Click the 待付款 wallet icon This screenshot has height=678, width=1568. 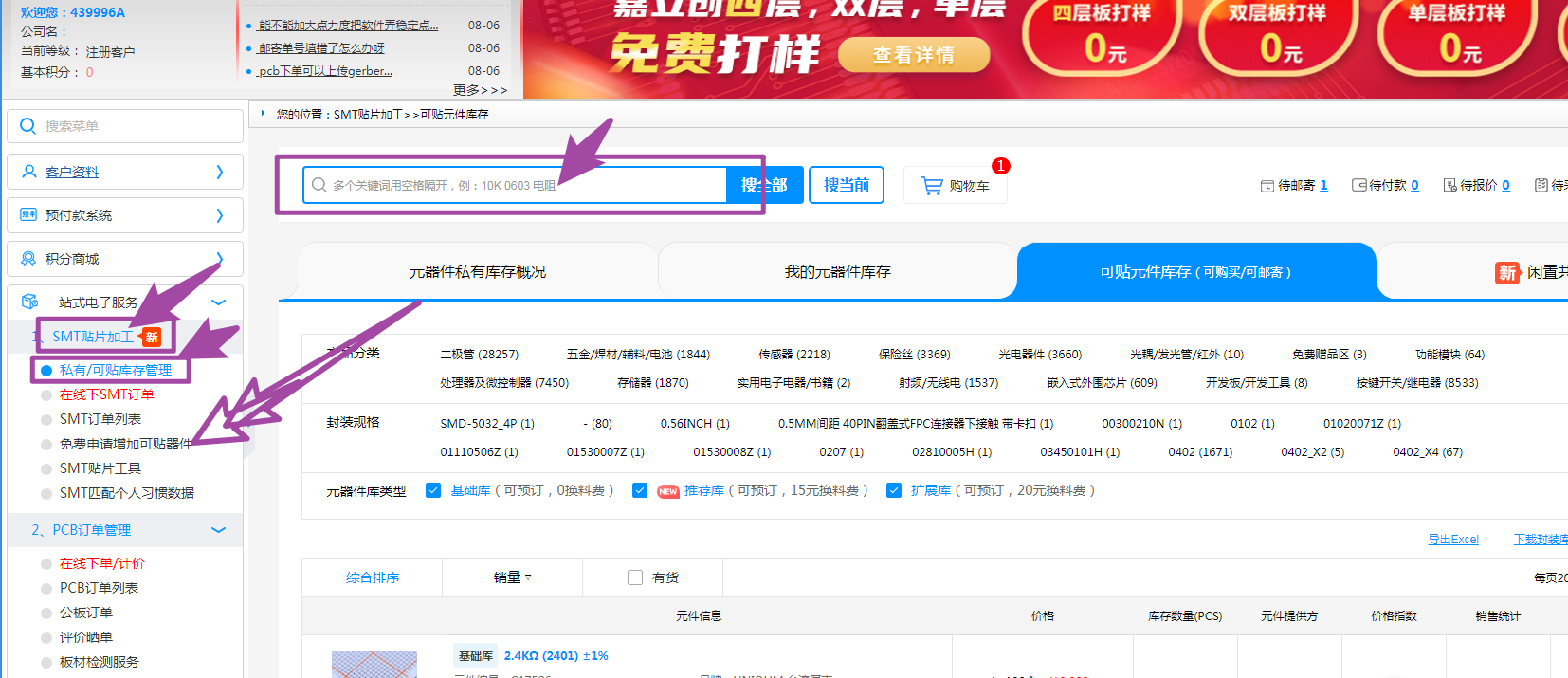(x=1358, y=186)
